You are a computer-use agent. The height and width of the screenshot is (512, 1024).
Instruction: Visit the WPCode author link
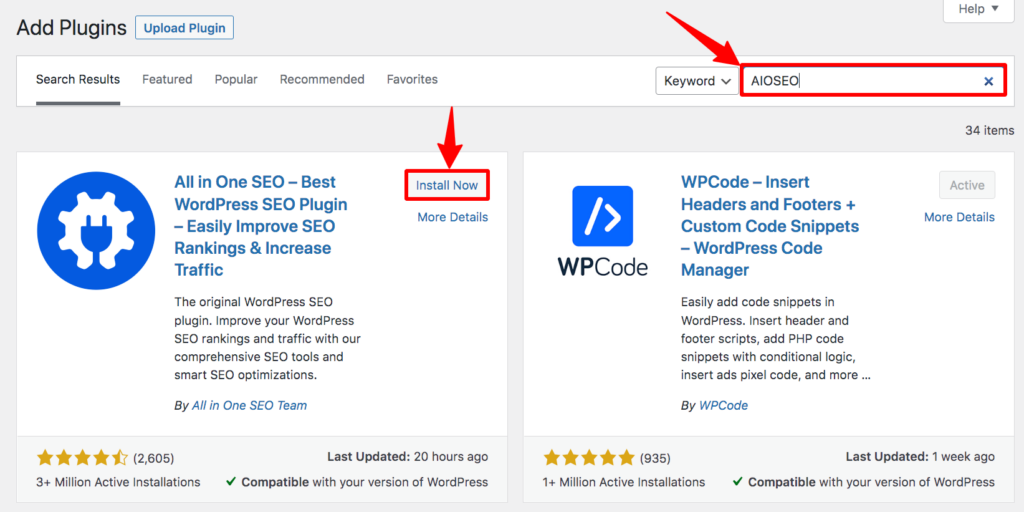(x=723, y=406)
